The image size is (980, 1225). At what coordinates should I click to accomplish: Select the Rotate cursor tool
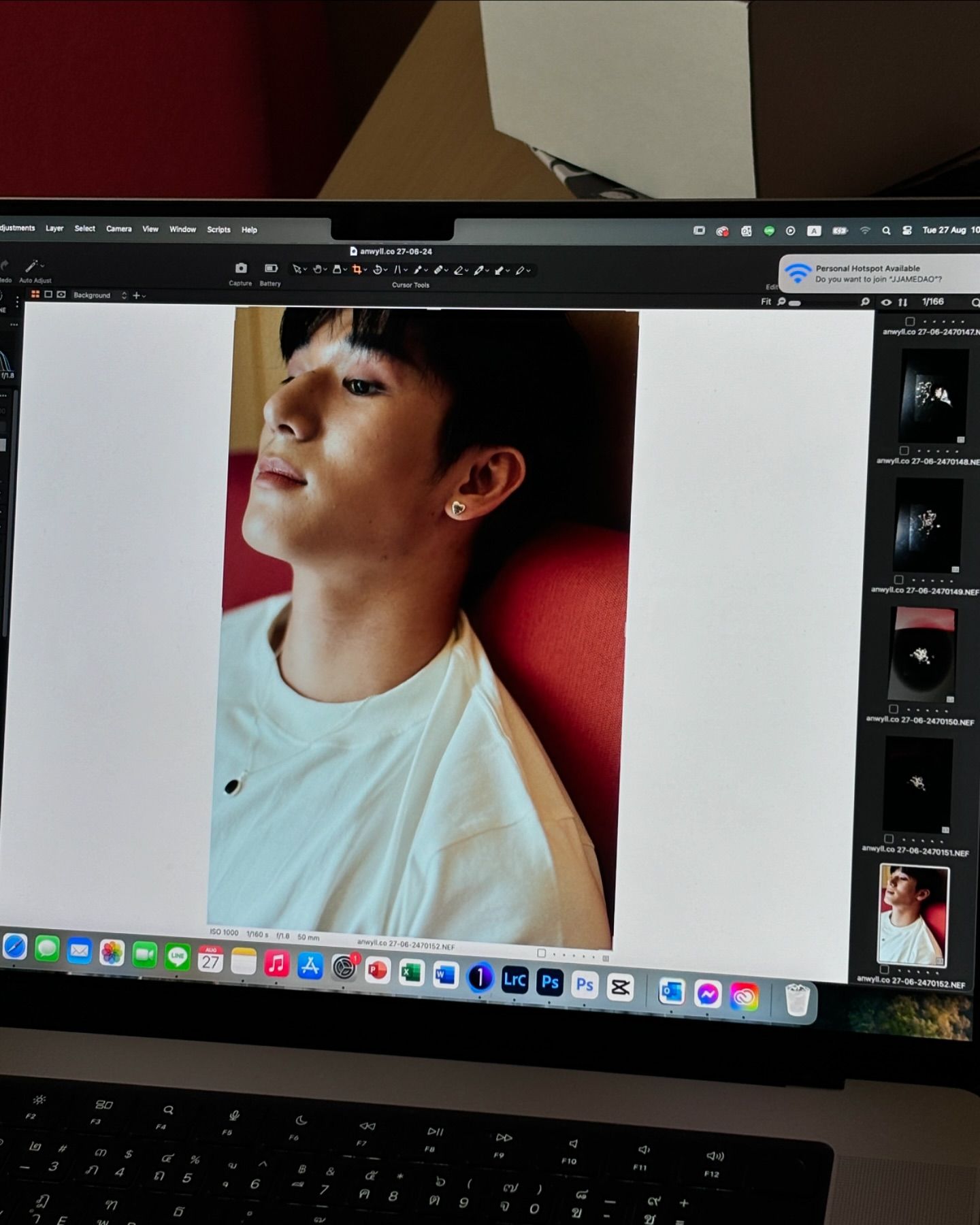[x=378, y=269]
